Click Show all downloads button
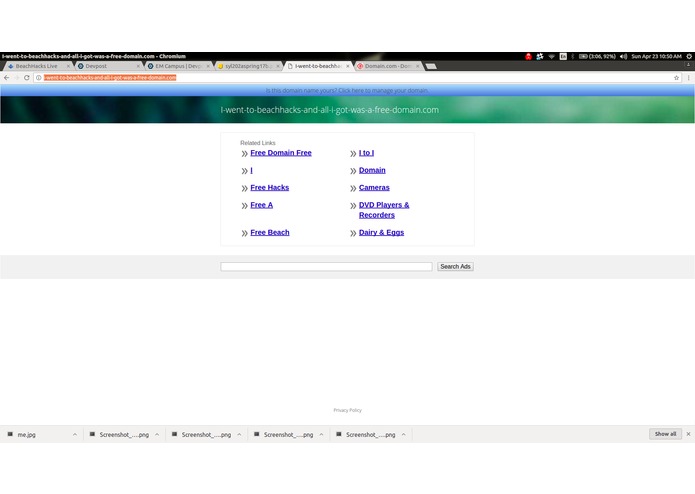The image size is (695, 494). [665, 434]
